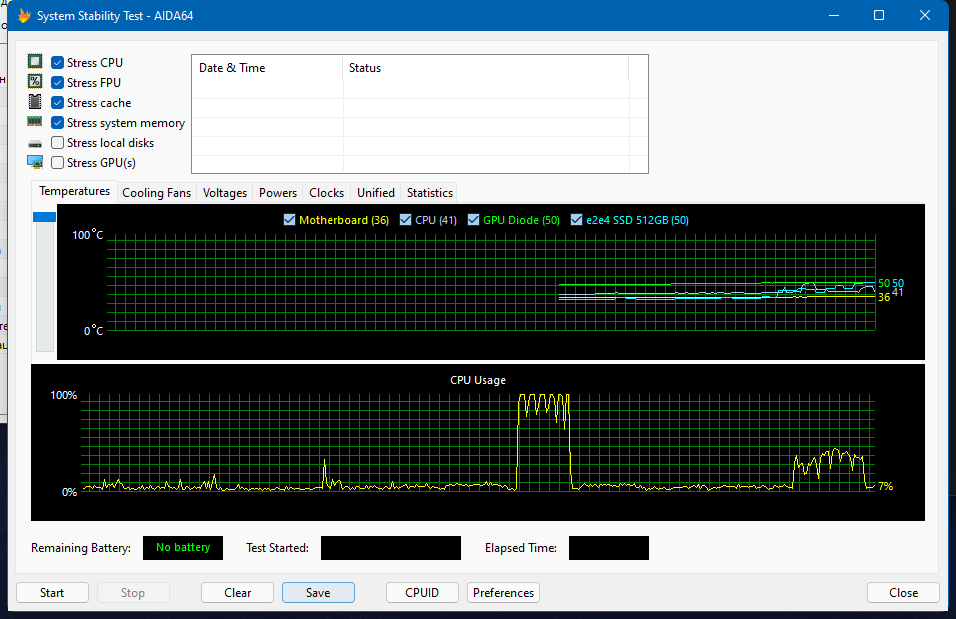
Task: Switch to the Unified tab
Action: click(376, 193)
